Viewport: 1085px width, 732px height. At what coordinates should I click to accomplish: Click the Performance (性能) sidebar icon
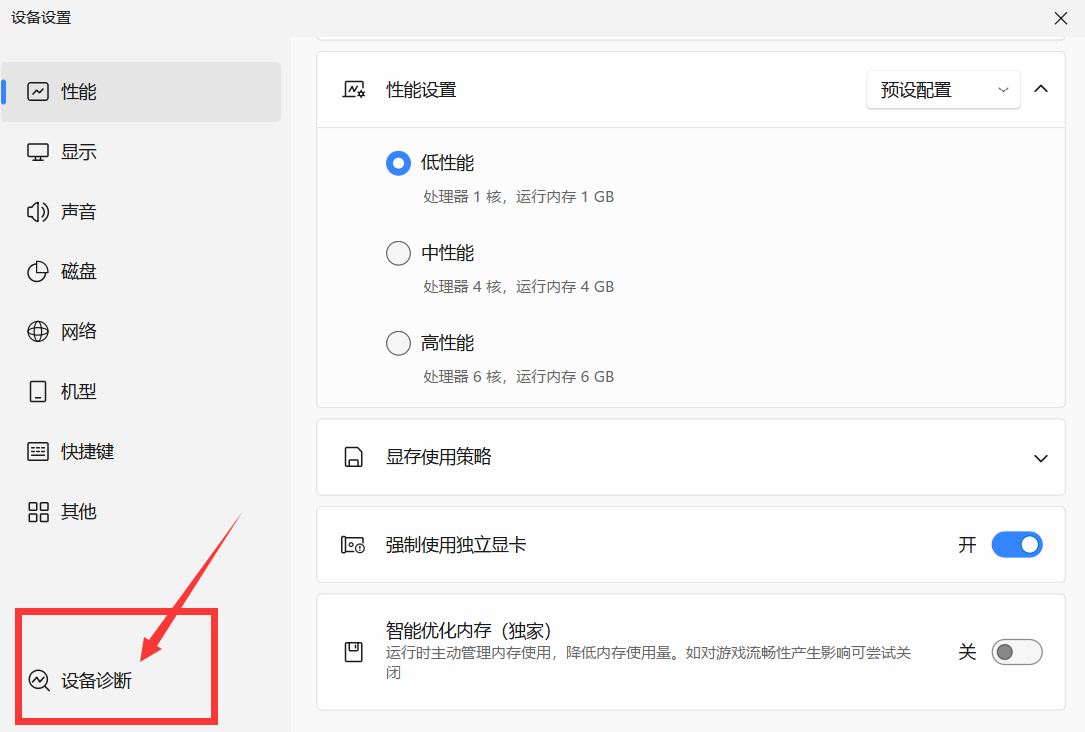38,92
